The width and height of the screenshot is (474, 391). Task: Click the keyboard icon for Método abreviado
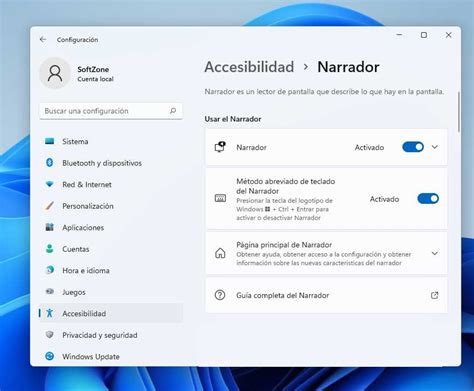220,199
